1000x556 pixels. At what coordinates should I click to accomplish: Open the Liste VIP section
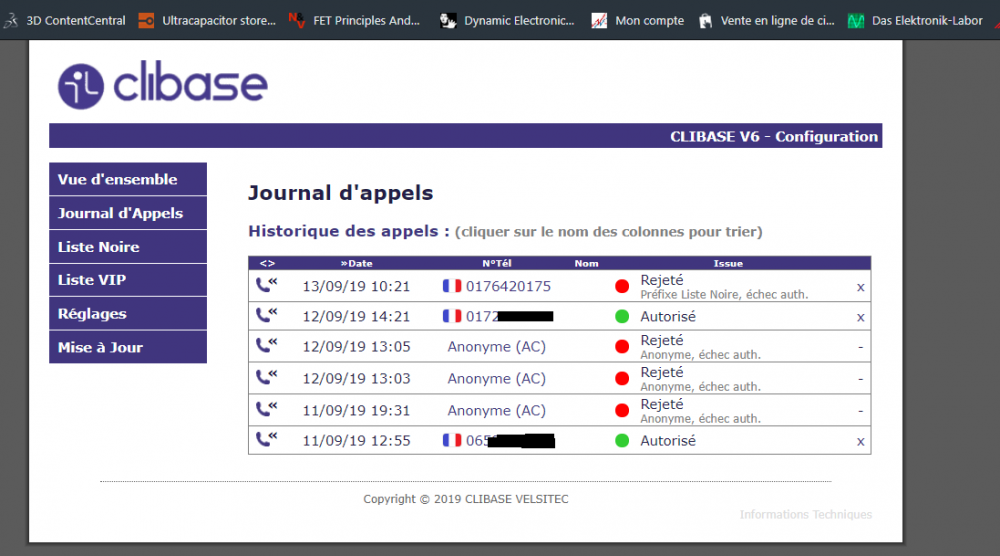[x=128, y=280]
